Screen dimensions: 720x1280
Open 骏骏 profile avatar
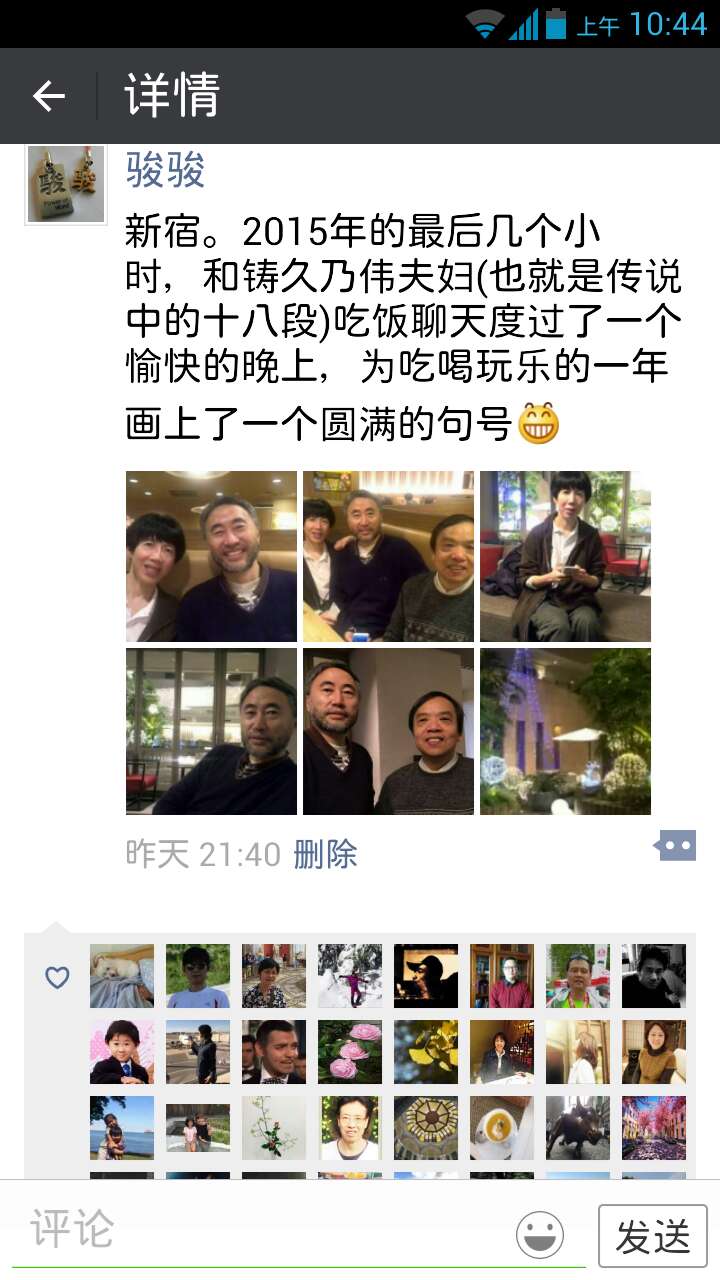(66, 184)
